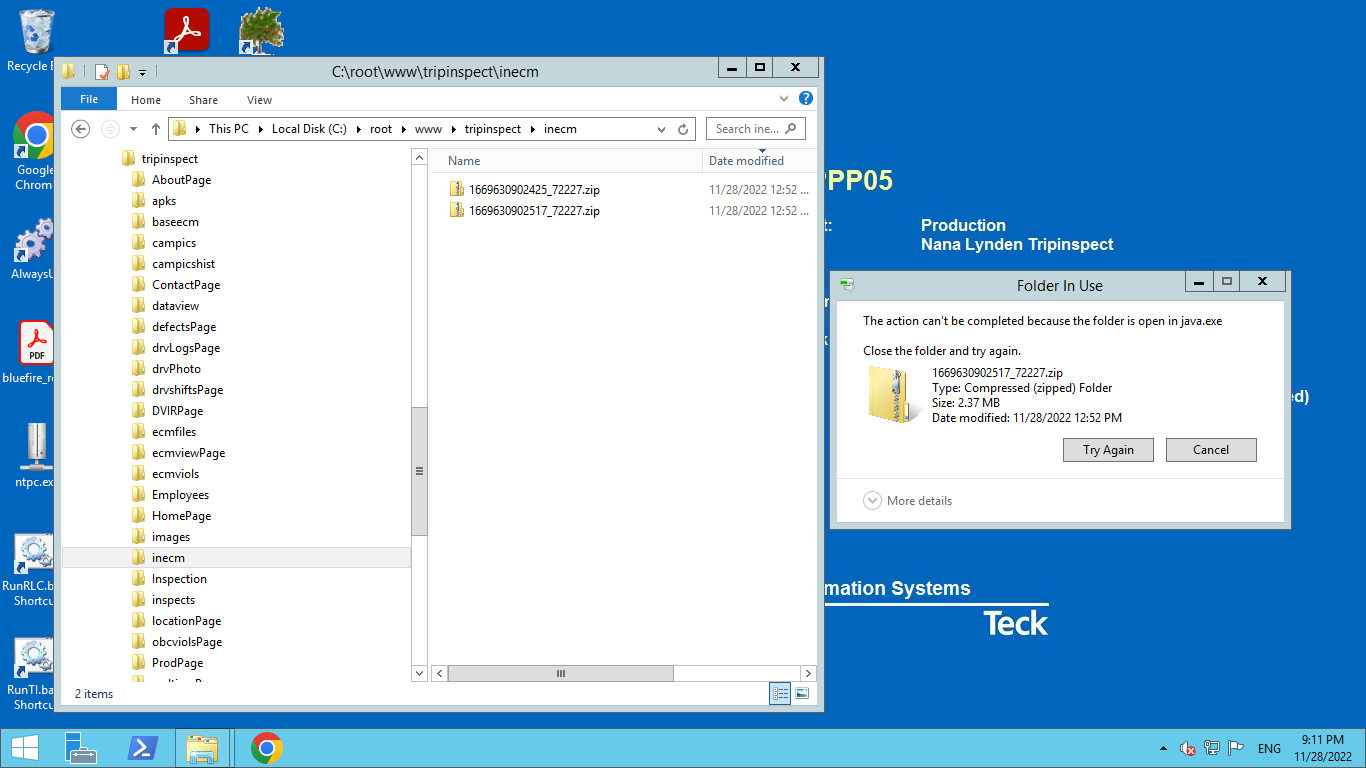Viewport: 1366px width, 768px height.
Task: Open Server Manager from the taskbar
Action: coord(80,748)
